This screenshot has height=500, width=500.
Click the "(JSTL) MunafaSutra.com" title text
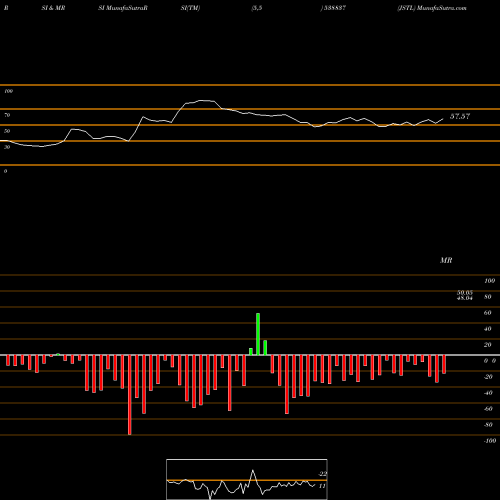coord(432,8)
